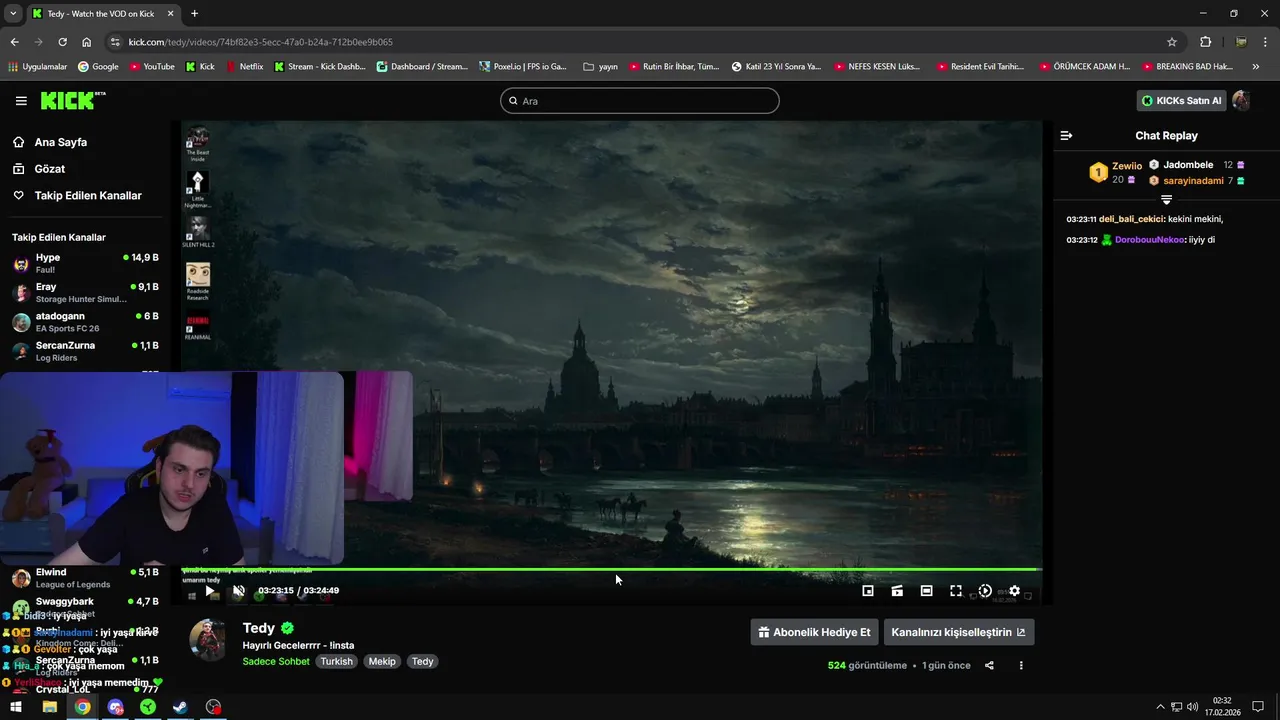The height and width of the screenshot is (720, 1280).
Task: Open video player settings gear
Action: [x=1014, y=591]
